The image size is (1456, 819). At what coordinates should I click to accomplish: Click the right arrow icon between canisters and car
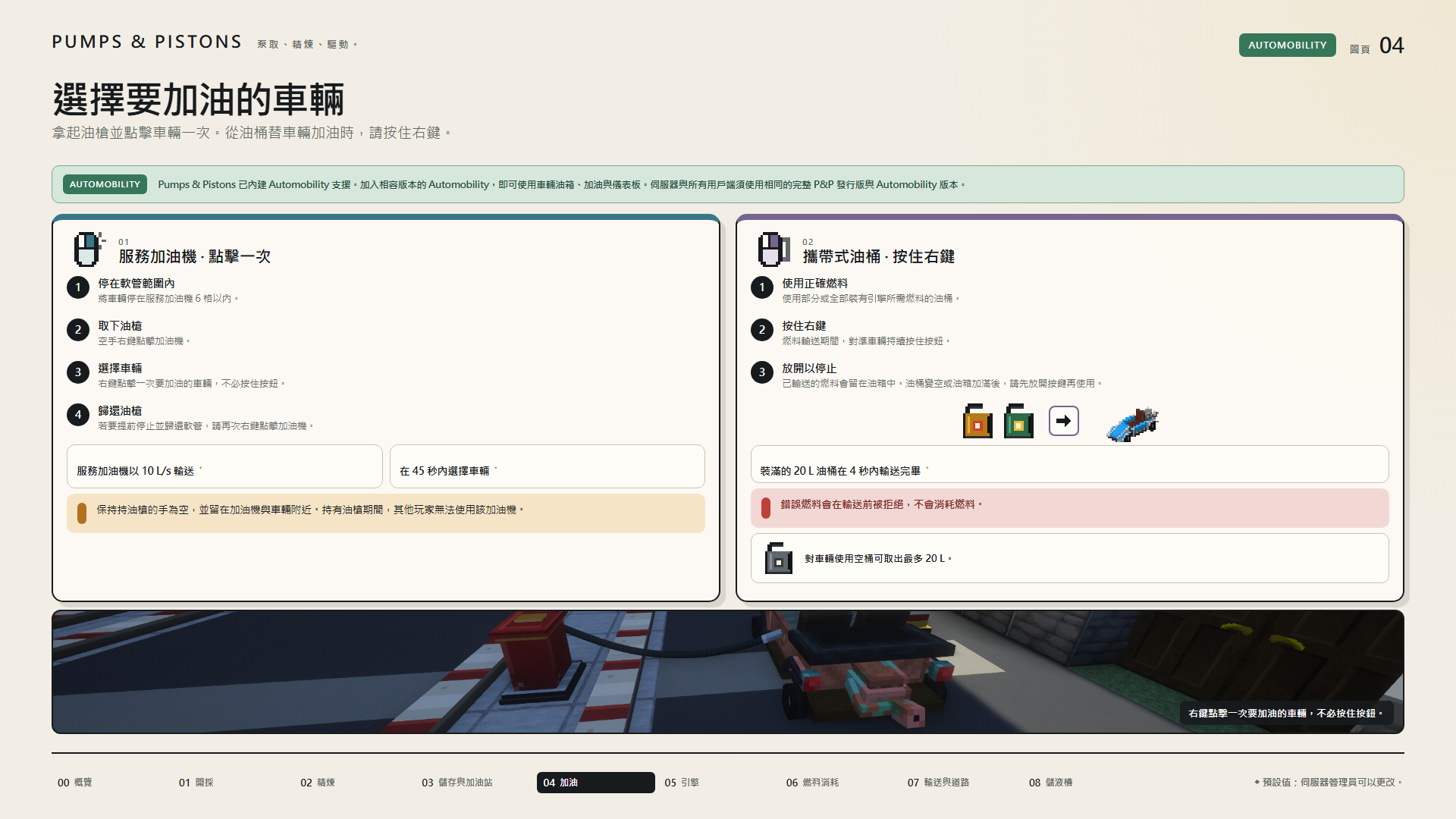click(x=1064, y=421)
